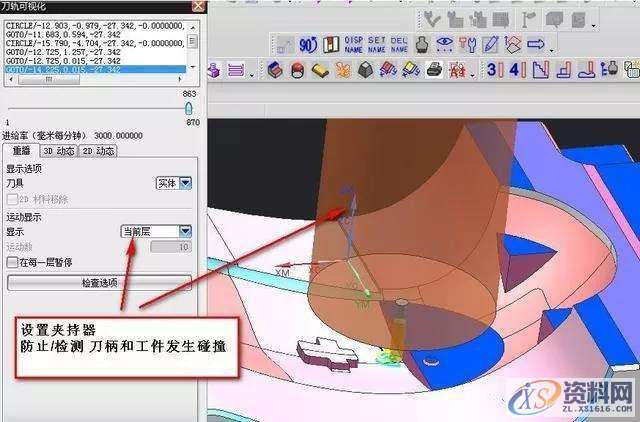Viewport: 640px width, 422px height.
Task: Open the 显示 dropdown showing 当前层
Action: (x=156, y=232)
